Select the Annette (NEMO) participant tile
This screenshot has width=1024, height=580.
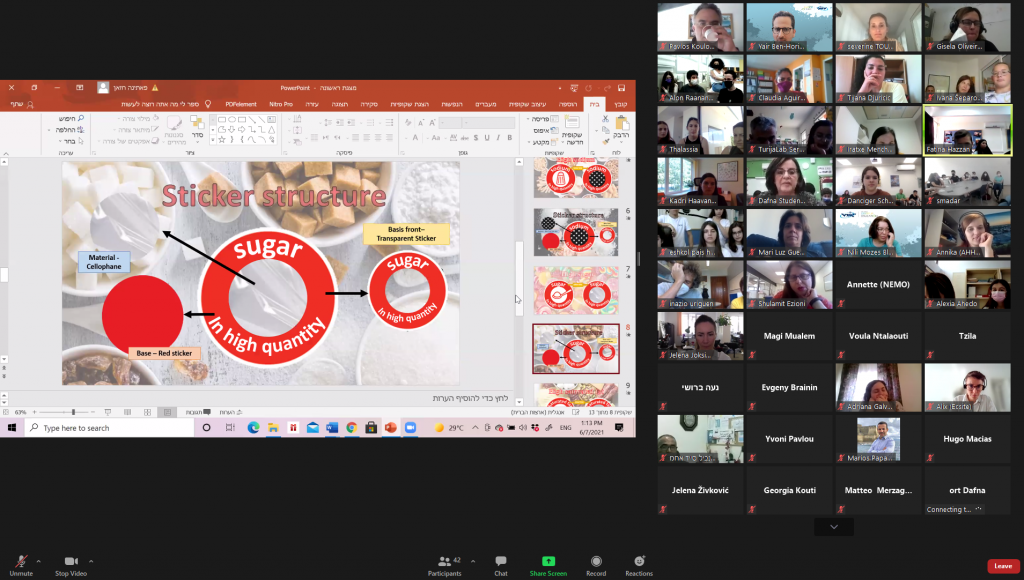click(x=878, y=284)
